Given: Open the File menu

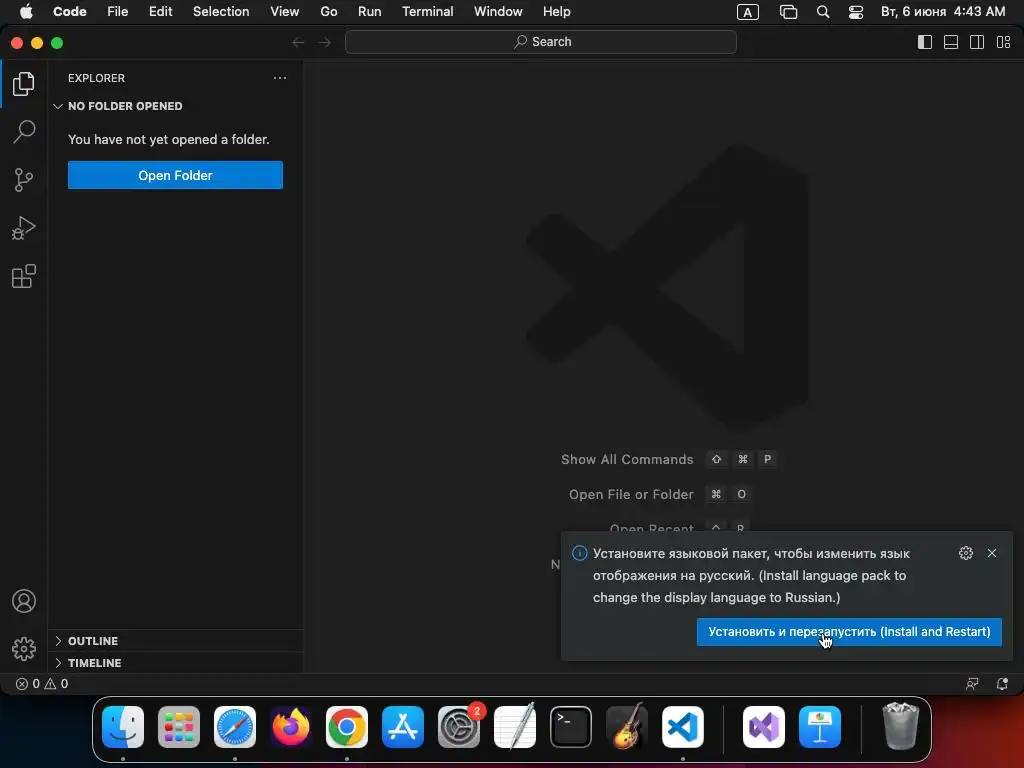Looking at the screenshot, I should coord(118,12).
